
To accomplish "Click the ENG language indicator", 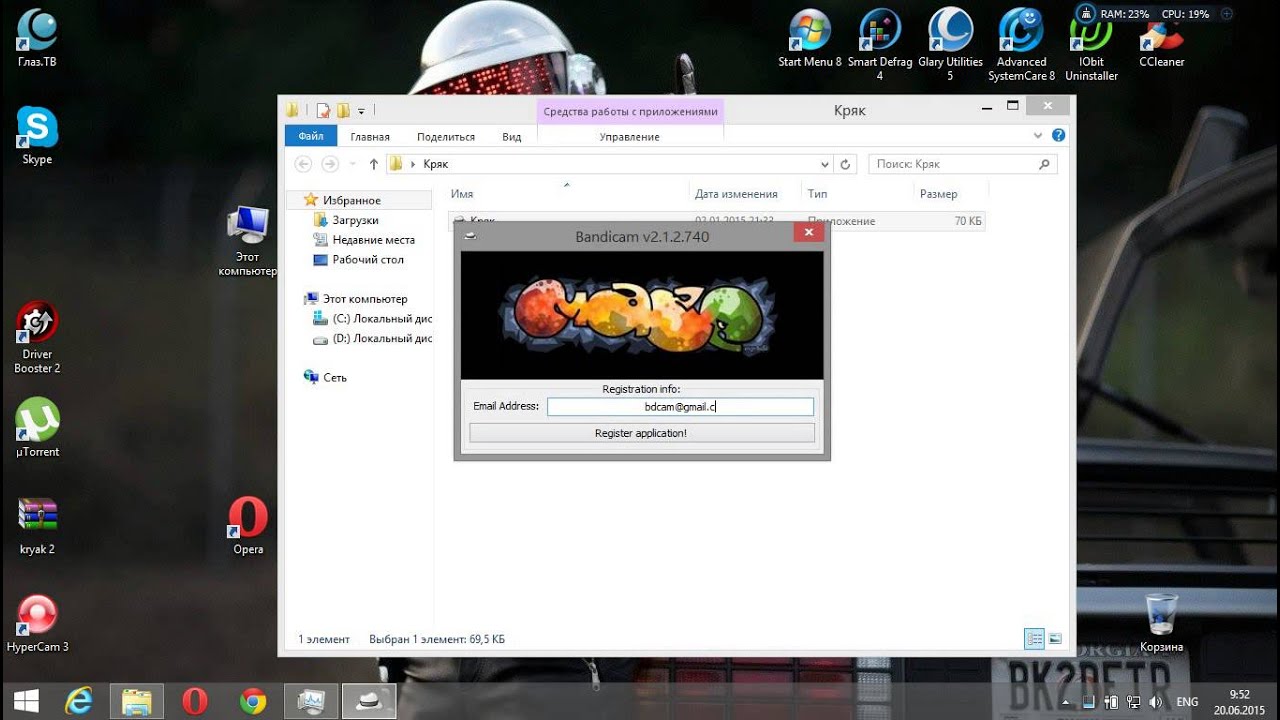I will (x=1187, y=702).
